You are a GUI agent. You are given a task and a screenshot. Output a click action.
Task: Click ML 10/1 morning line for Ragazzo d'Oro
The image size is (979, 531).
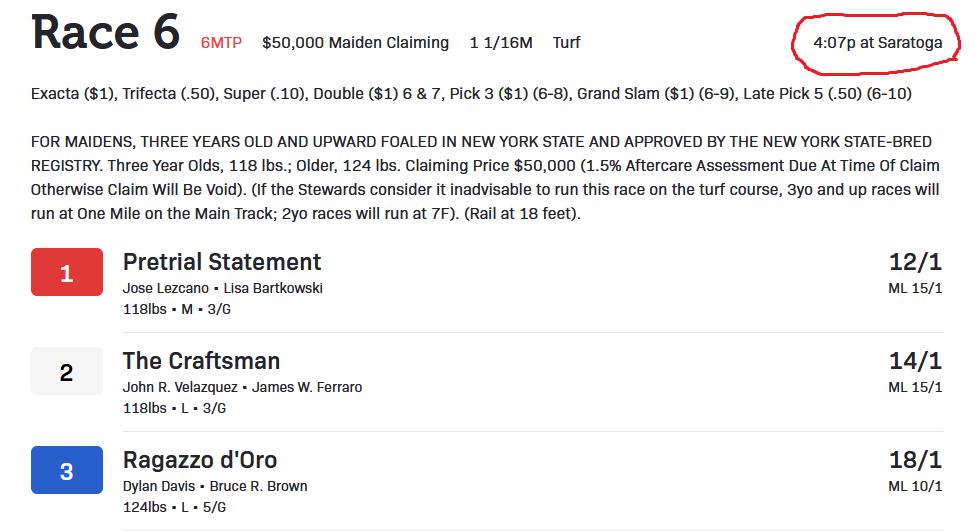pos(915,486)
